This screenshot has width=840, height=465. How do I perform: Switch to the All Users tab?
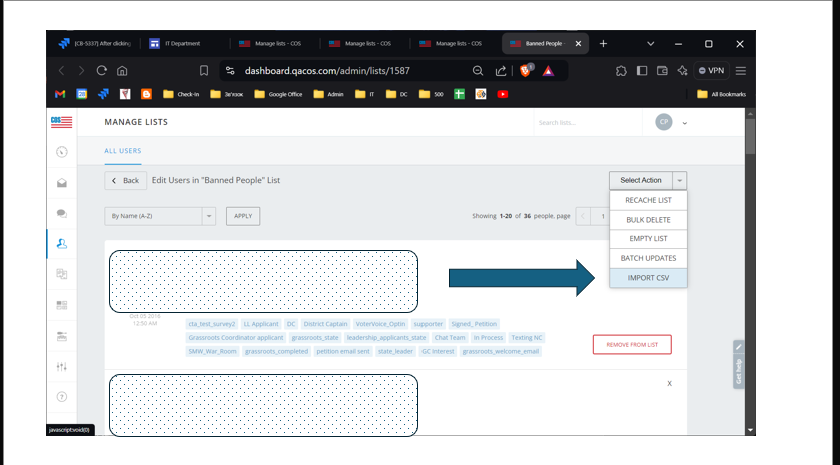(x=123, y=151)
